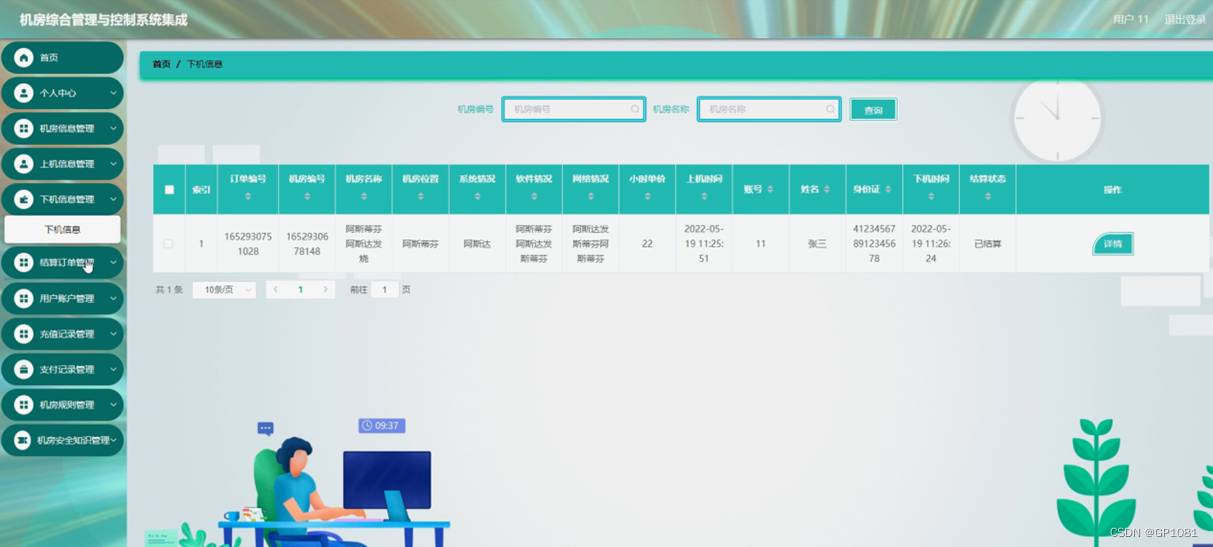This screenshot has height=547, width=1213.
Task: Tick the checkbox of row 1
Action: pyautogui.click(x=168, y=243)
